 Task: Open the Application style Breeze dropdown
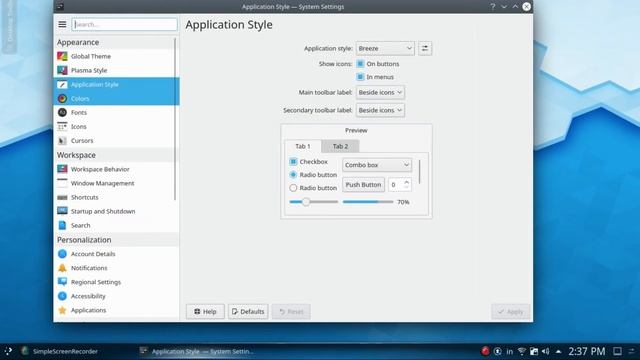[385, 48]
